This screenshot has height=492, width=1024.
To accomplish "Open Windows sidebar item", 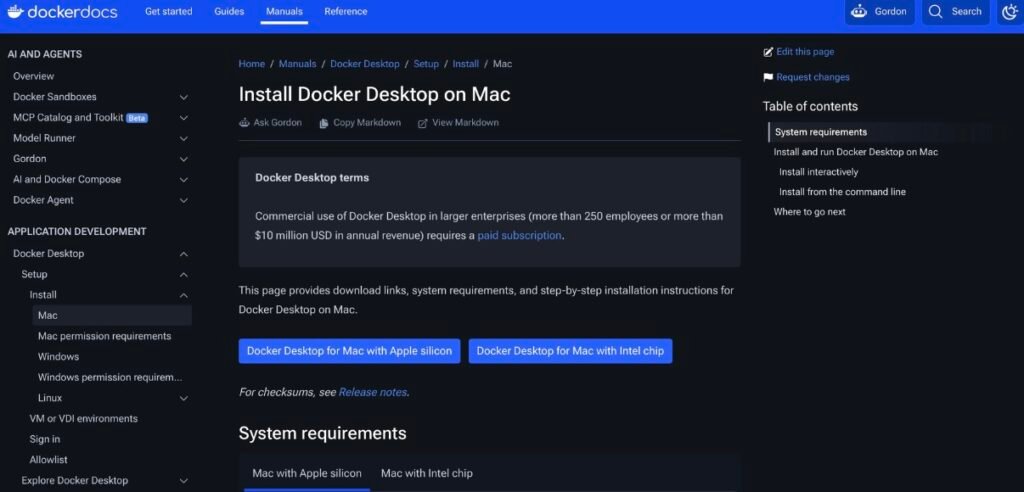I will [58, 357].
